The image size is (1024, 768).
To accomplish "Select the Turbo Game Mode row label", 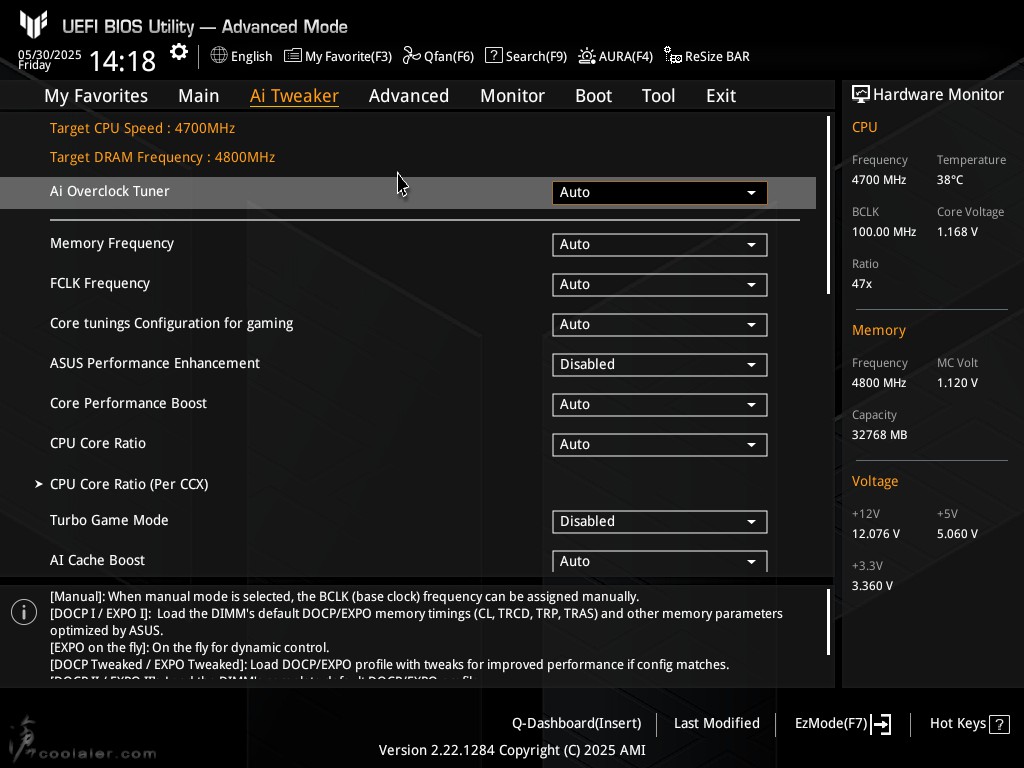I will coord(109,520).
